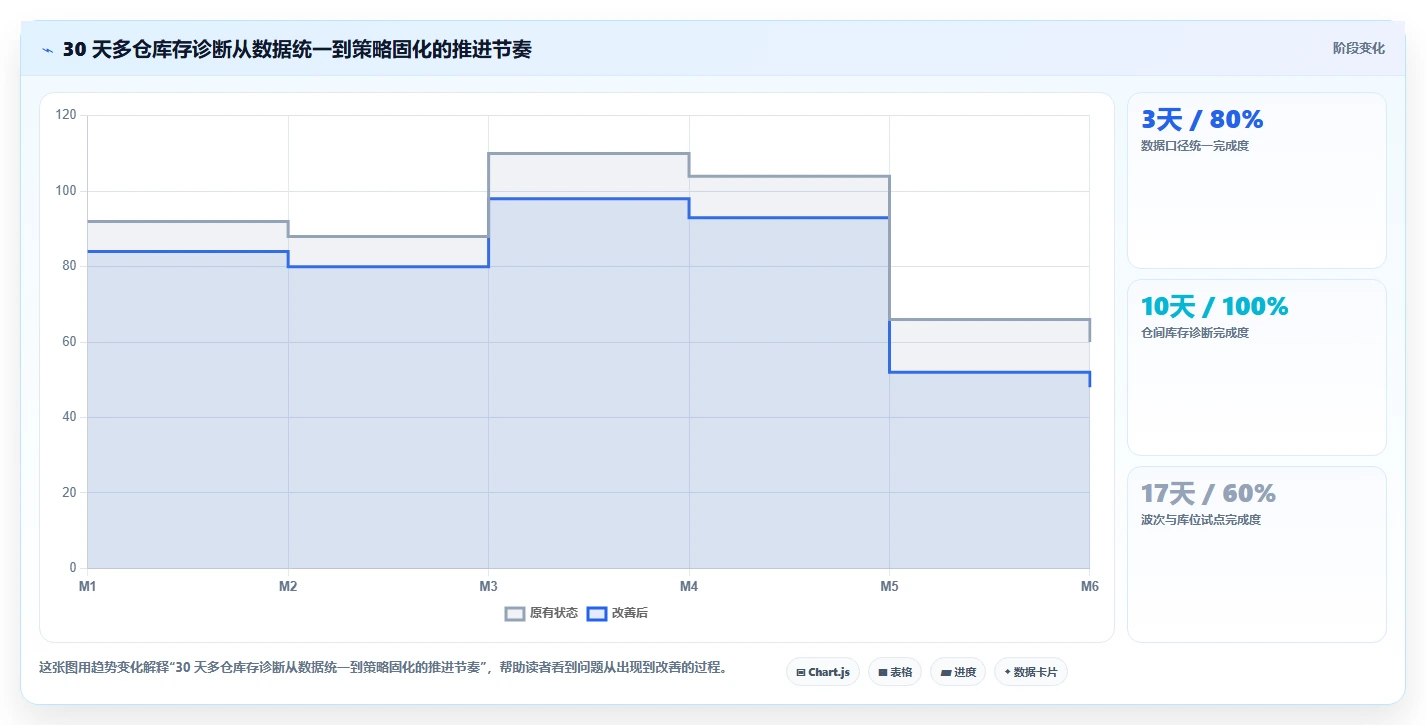Click the M2 x-axis label
The height and width of the screenshot is (725, 1426).
[x=288, y=587]
